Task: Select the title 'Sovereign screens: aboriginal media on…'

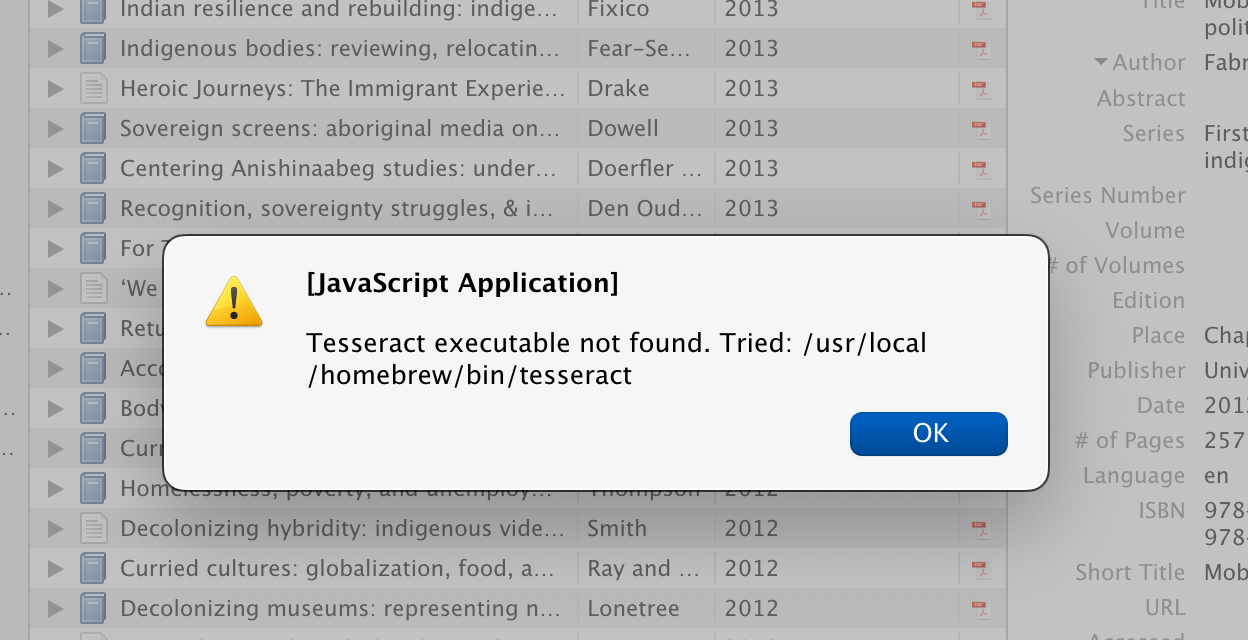Action: point(340,128)
